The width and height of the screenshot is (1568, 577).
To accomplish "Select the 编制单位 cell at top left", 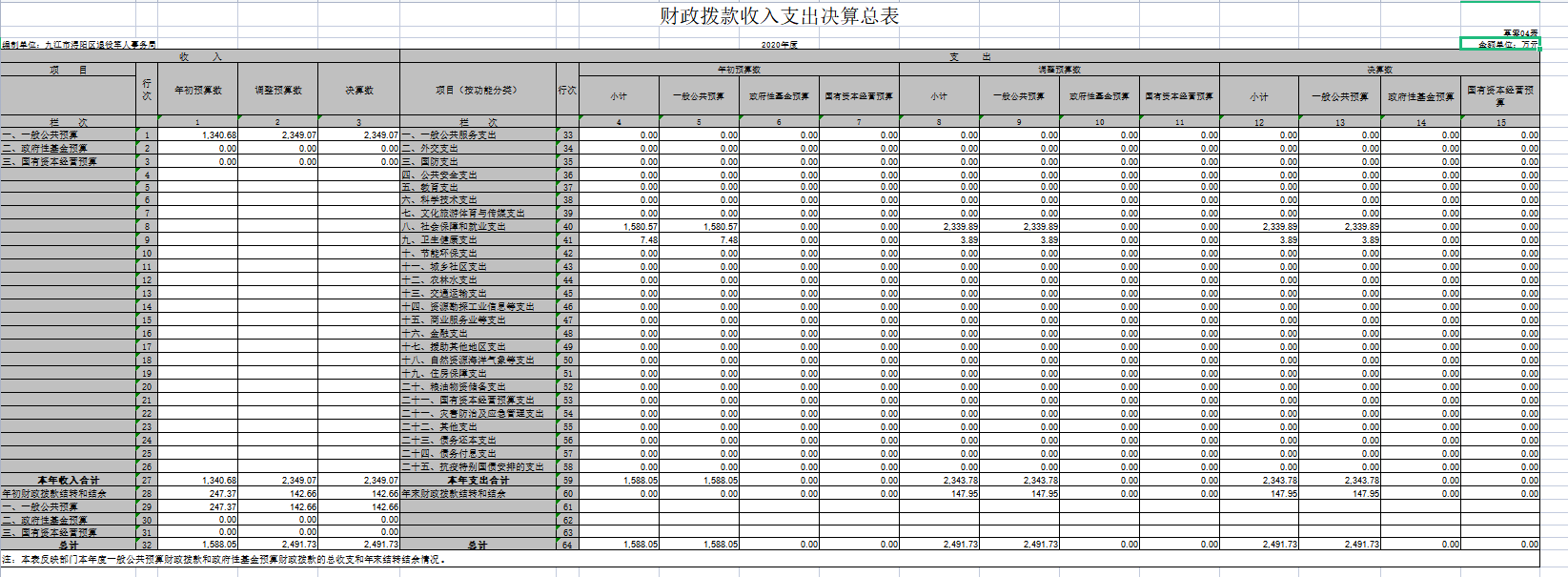I will [x=79, y=44].
